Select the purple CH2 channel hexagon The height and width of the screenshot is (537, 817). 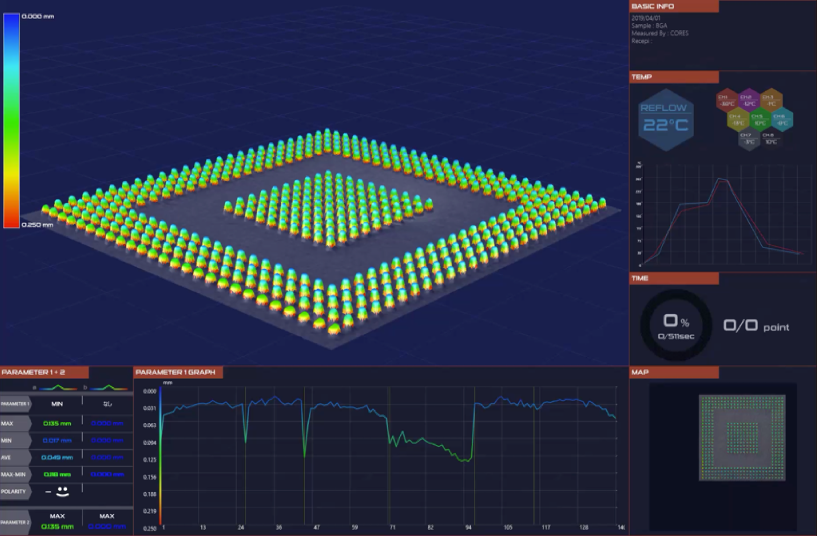click(x=748, y=101)
